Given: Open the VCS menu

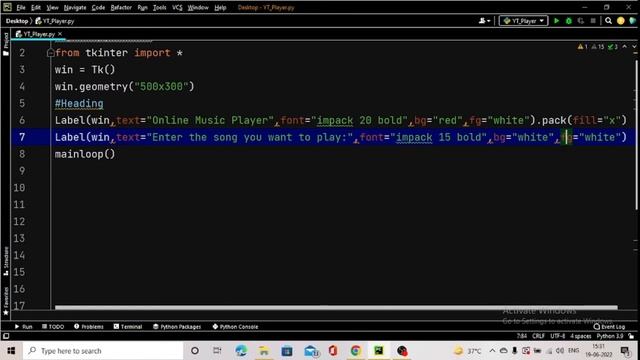Looking at the screenshot, I should pyautogui.click(x=177, y=7).
